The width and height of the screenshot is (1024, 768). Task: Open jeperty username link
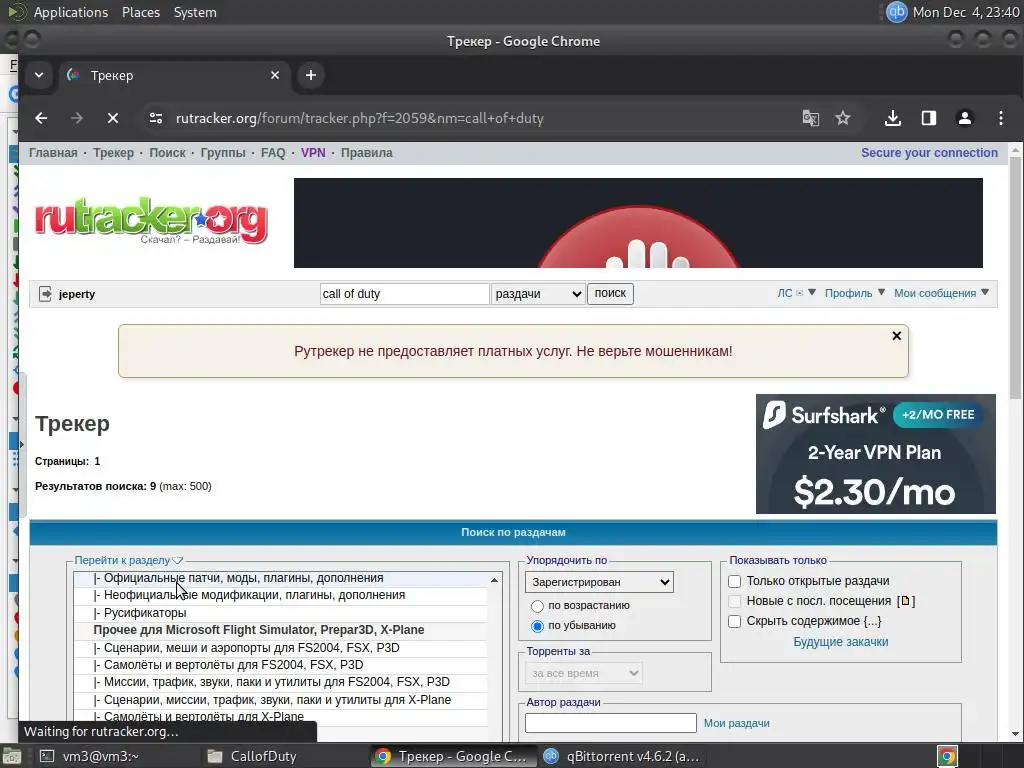pyautogui.click(x=76, y=294)
